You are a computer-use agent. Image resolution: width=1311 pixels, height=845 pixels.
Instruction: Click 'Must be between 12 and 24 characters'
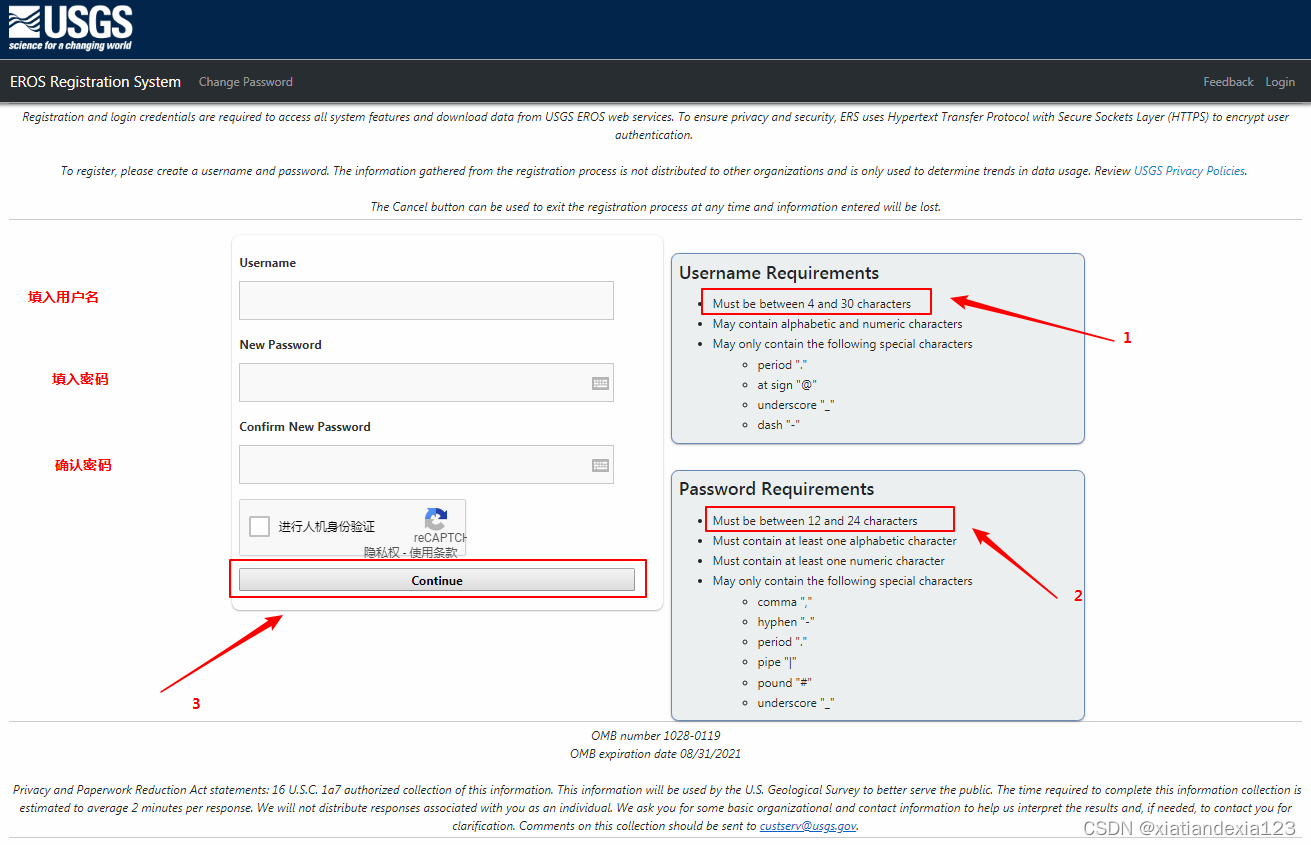tap(815, 520)
